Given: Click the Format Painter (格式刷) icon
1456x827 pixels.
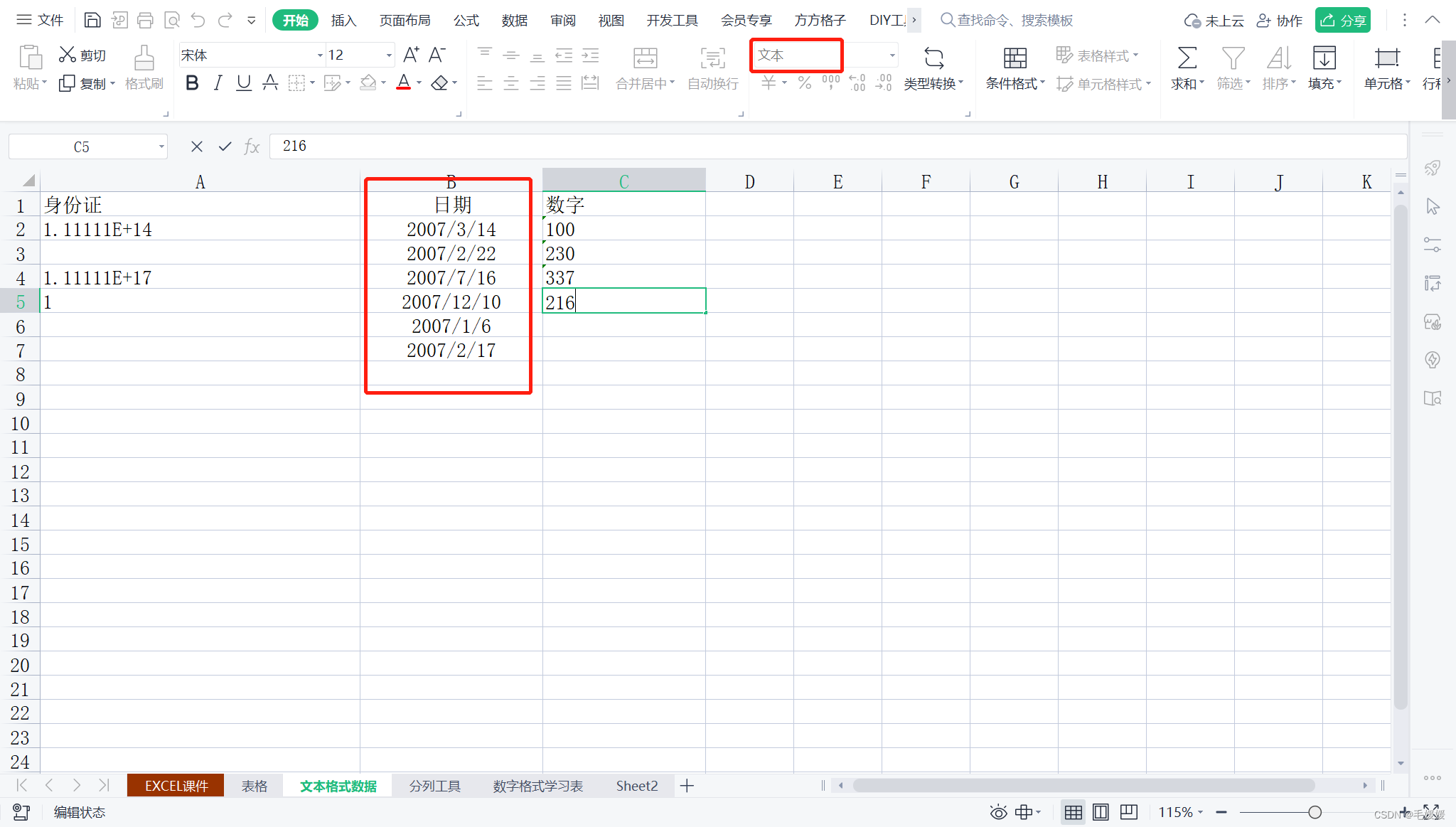Looking at the screenshot, I should [144, 58].
